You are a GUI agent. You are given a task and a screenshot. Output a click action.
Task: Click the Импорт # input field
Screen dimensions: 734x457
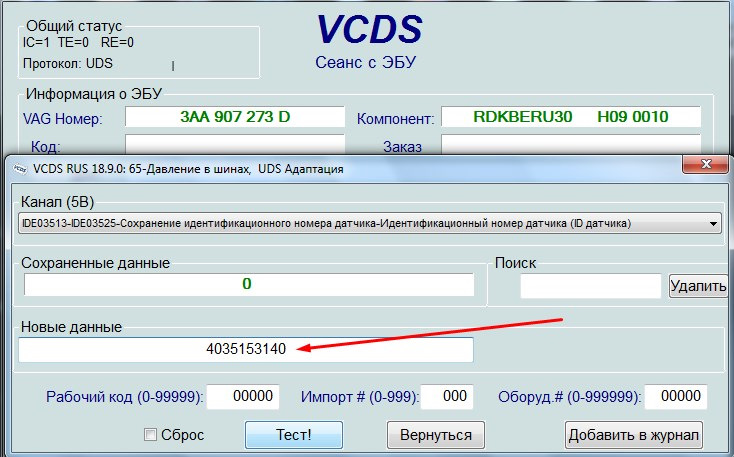click(447, 397)
